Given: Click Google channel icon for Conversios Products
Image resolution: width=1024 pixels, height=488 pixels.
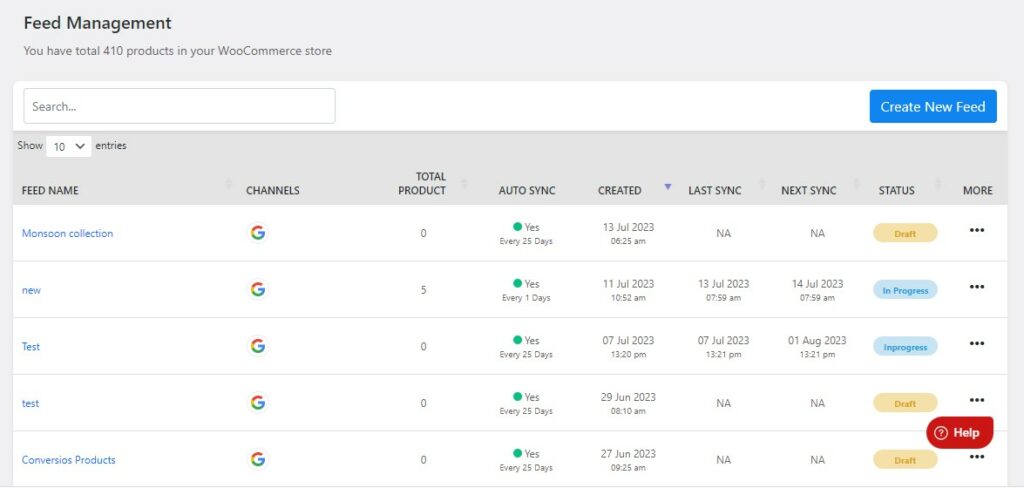Looking at the screenshot, I should pyautogui.click(x=258, y=459).
